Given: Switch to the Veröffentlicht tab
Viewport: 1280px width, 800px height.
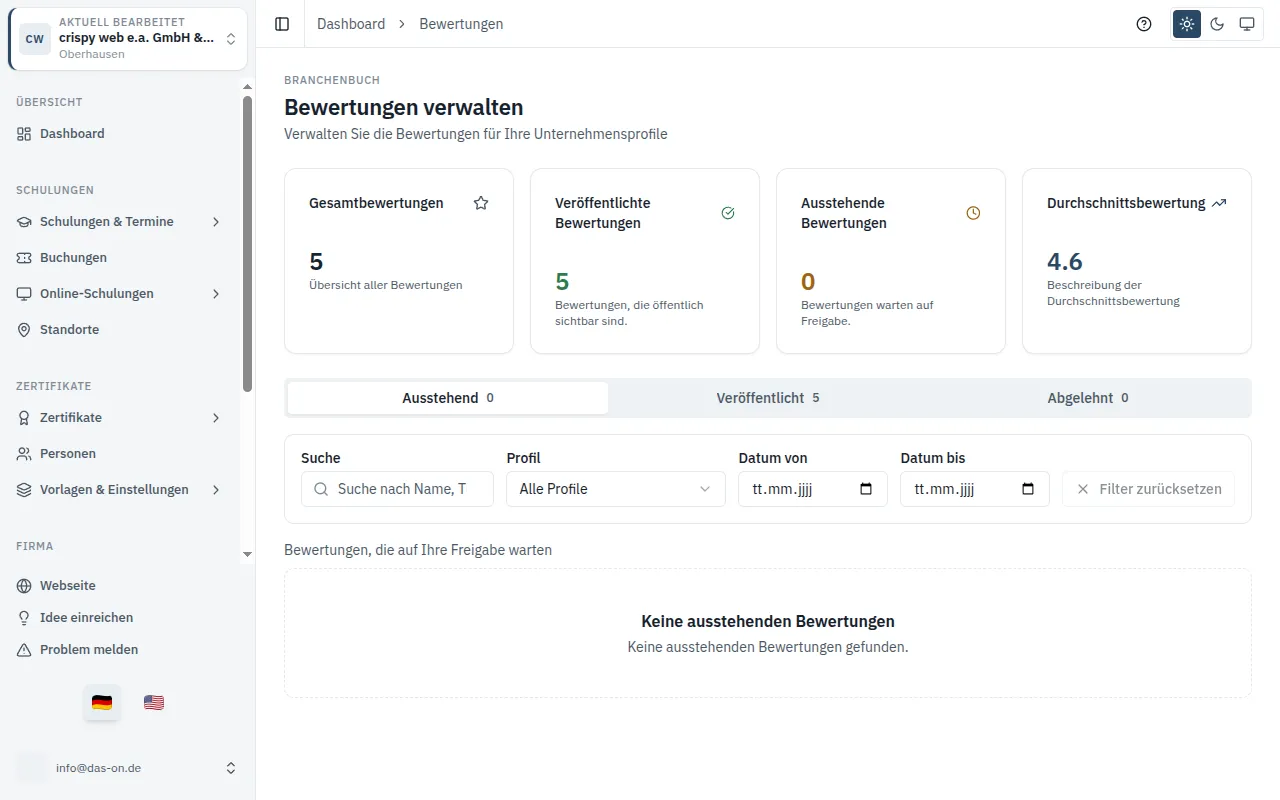Looking at the screenshot, I should 768,398.
